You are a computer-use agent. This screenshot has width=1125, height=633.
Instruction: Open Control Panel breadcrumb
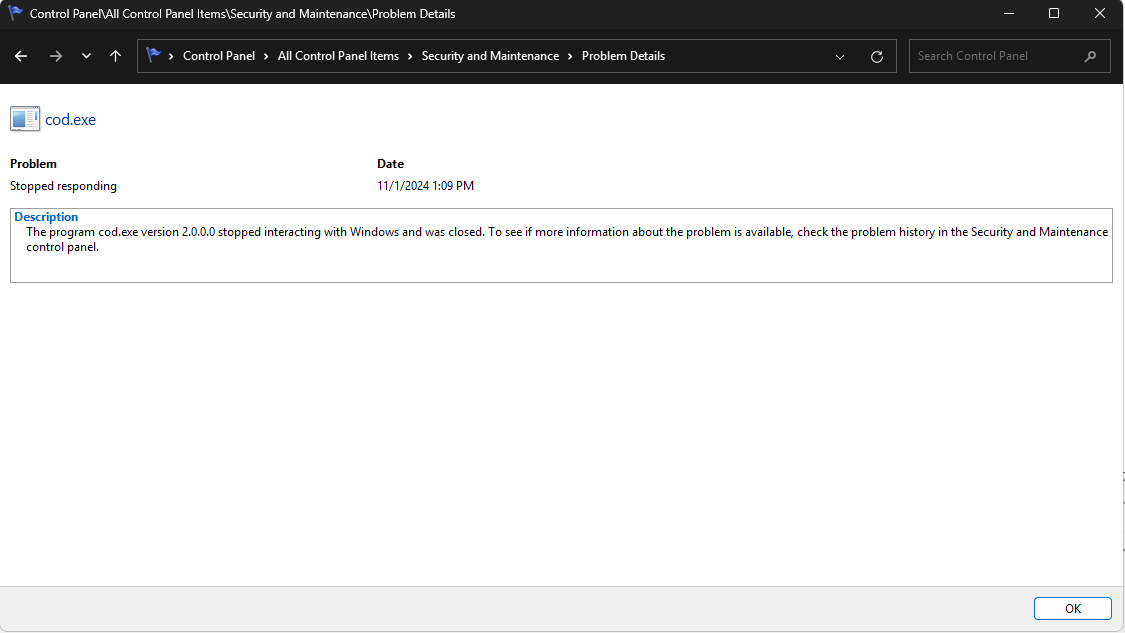point(219,56)
